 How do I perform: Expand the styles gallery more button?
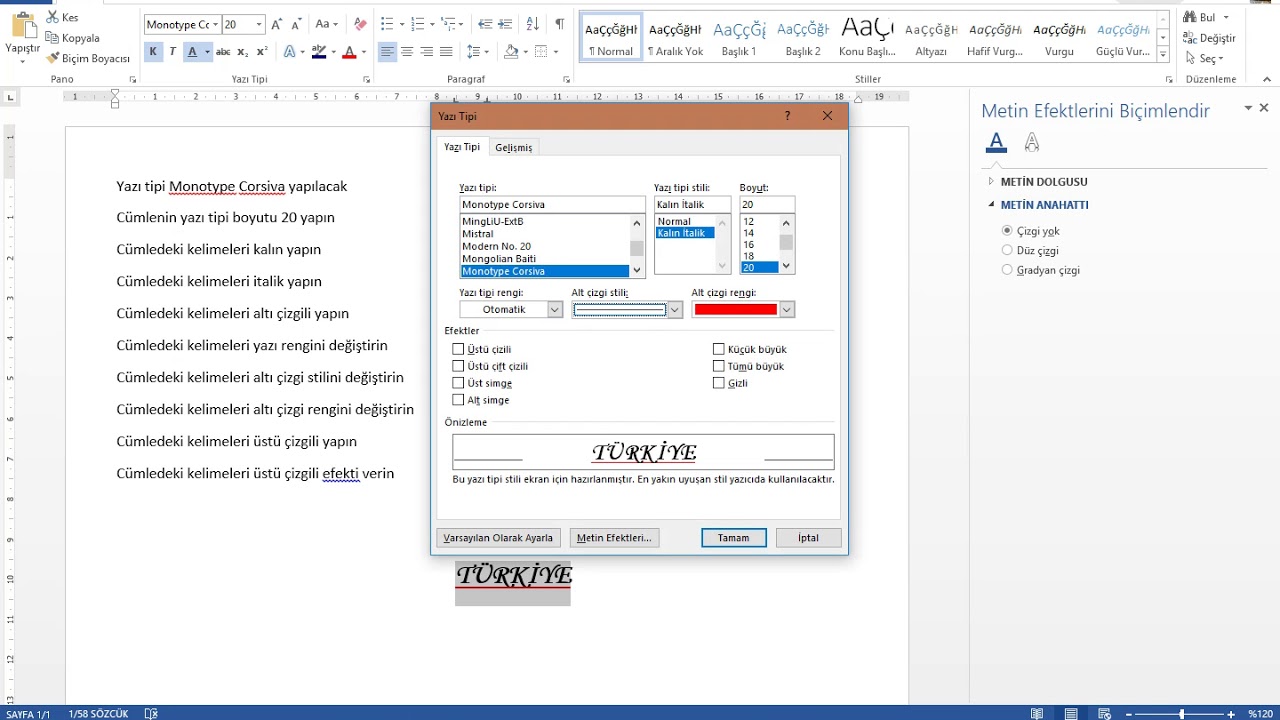click(x=1163, y=53)
